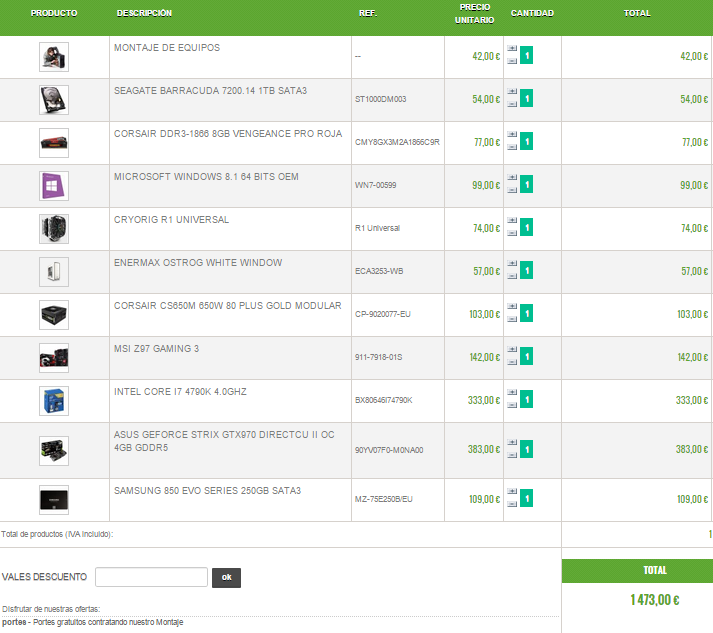Click the PRECIO UNITARIO column header
The height and width of the screenshot is (633, 713).
tap(474, 14)
